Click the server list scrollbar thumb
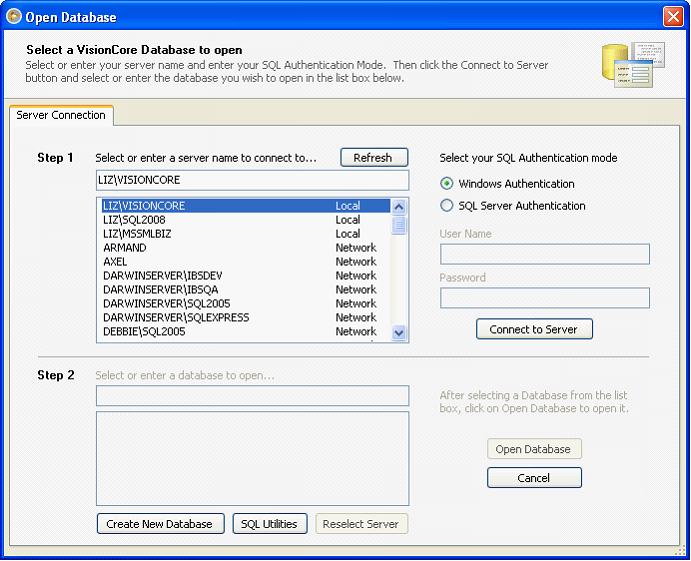 tap(399, 226)
